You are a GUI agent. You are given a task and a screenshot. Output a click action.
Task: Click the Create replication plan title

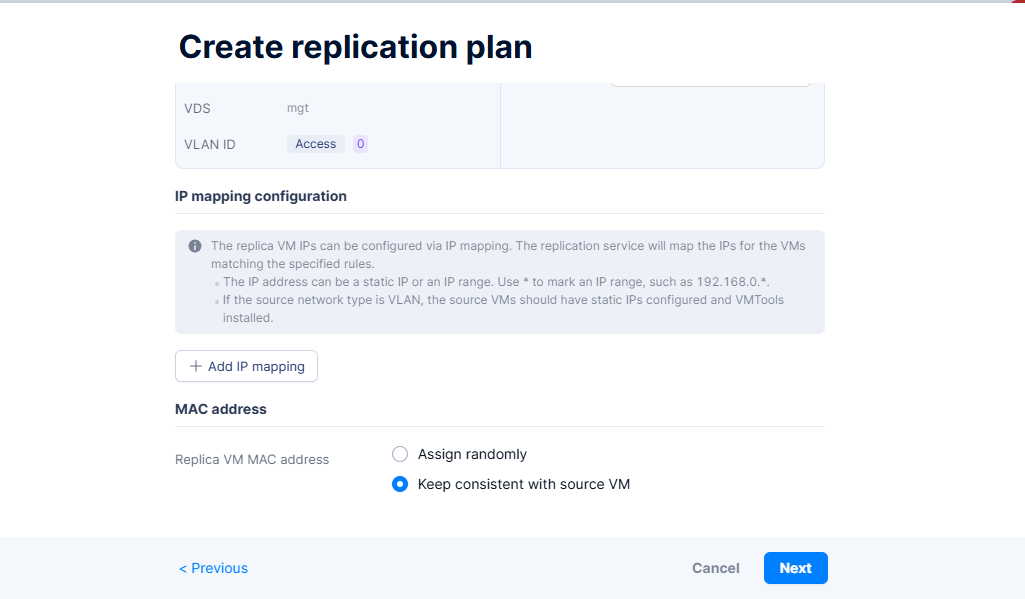point(355,46)
